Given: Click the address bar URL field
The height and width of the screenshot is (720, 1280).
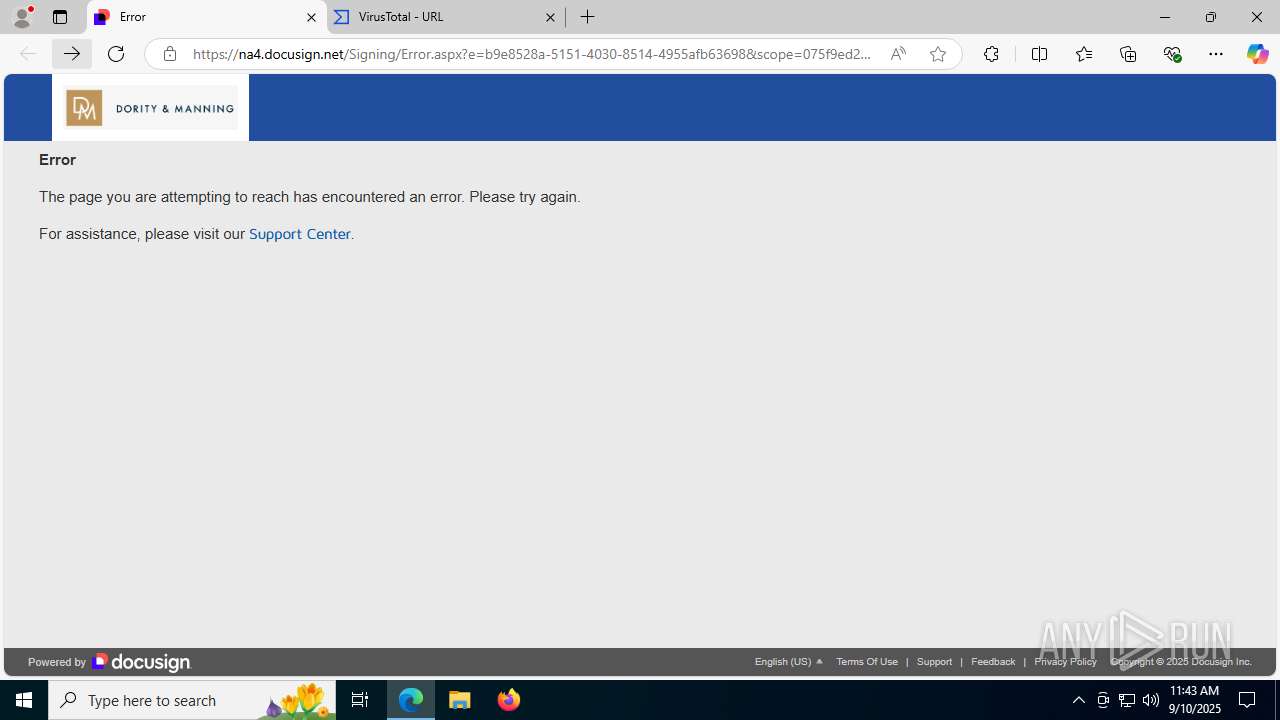Looking at the screenshot, I should click(530, 54).
